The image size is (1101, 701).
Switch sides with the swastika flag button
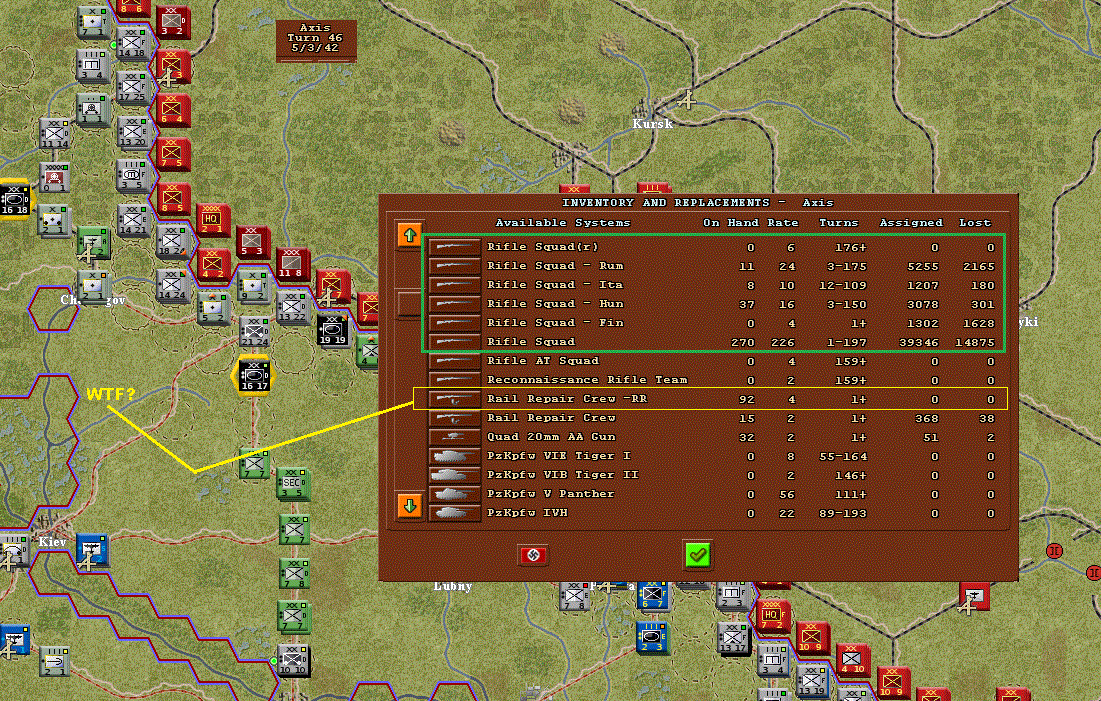click(533, 556)
